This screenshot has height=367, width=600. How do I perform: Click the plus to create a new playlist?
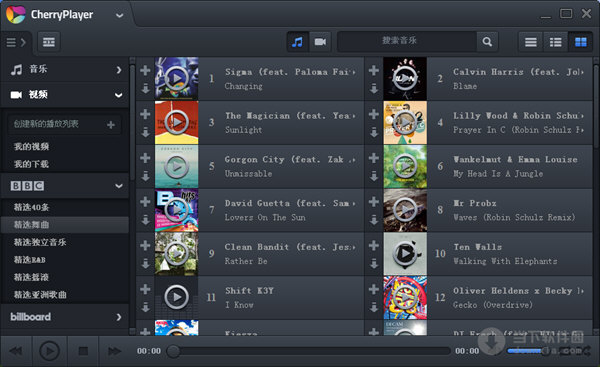coord(111,124)
